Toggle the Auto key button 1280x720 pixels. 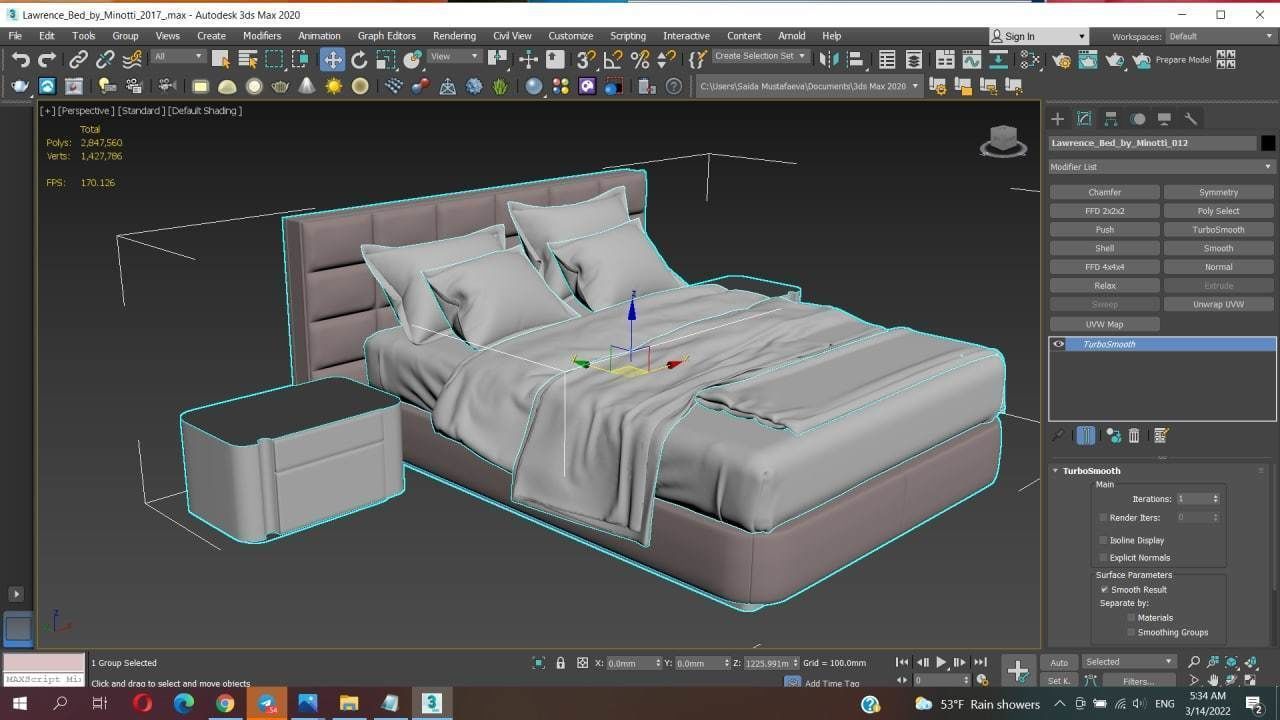coord(1059,662)
